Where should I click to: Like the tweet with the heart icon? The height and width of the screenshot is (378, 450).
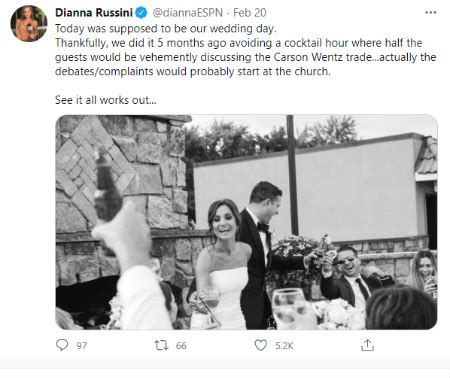(x=261, y=345)
